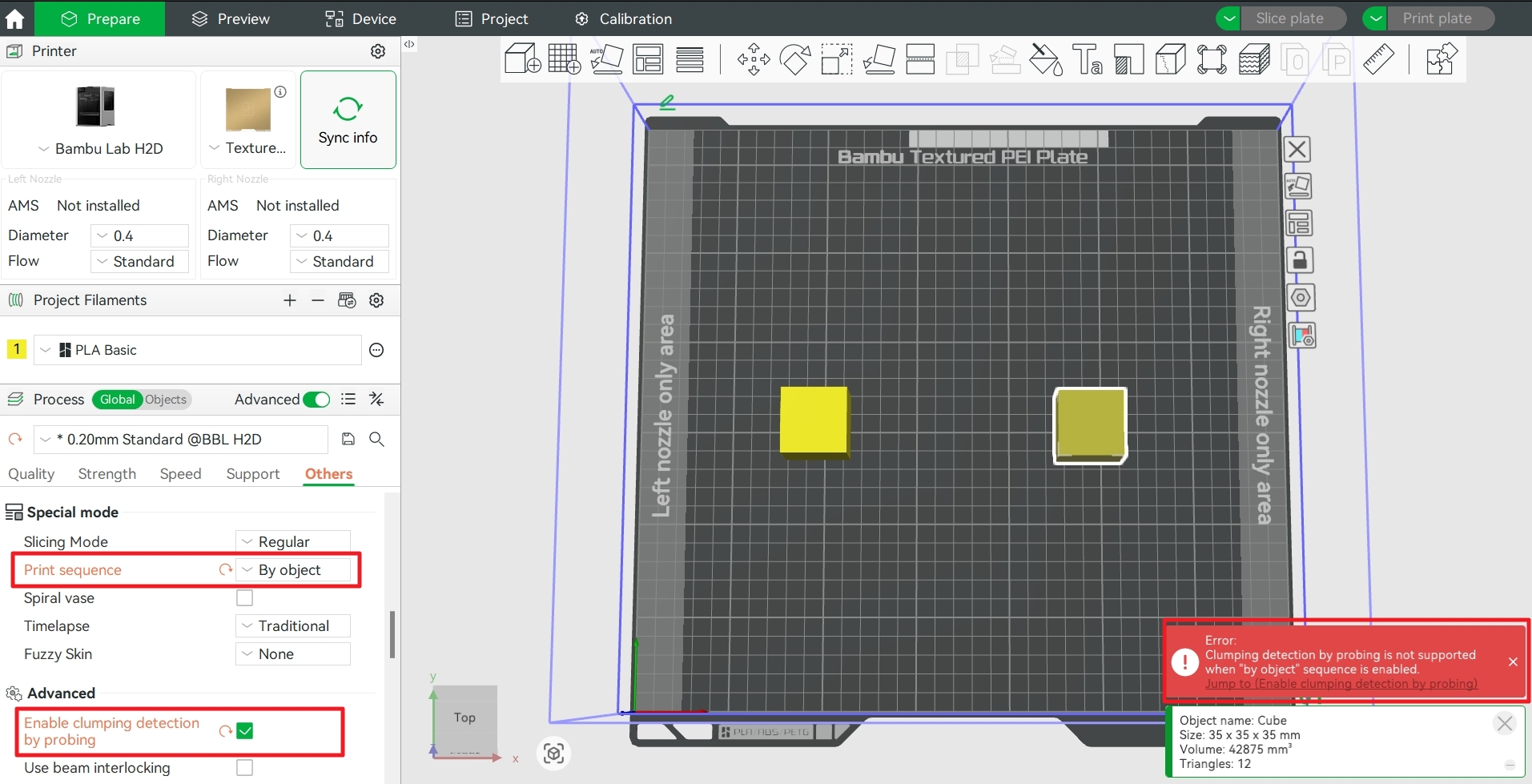
Task: Select the Measure ruler tool
Action: click(1378, 59)
